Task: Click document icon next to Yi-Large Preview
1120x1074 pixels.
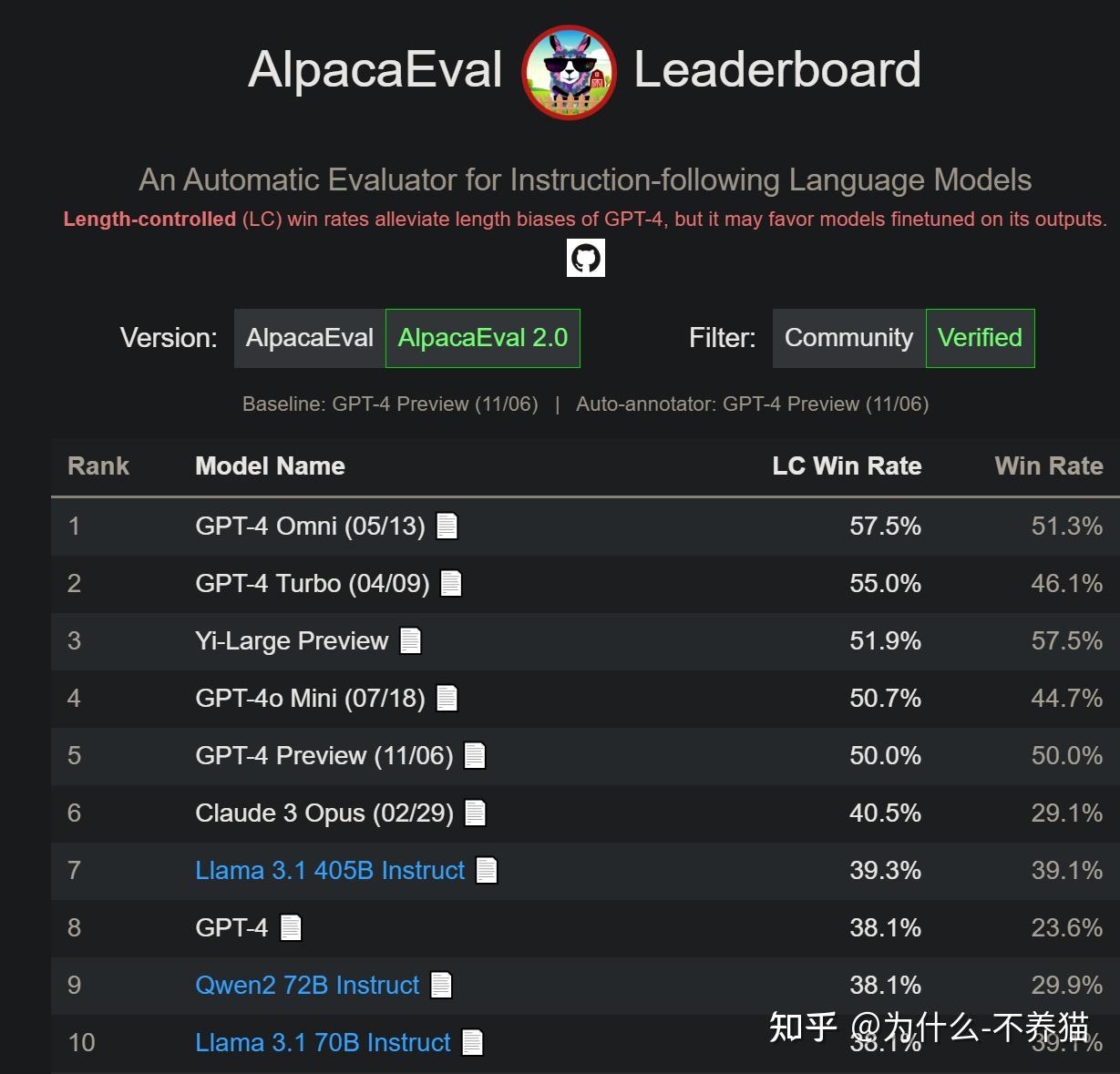Action: [411, 640]
